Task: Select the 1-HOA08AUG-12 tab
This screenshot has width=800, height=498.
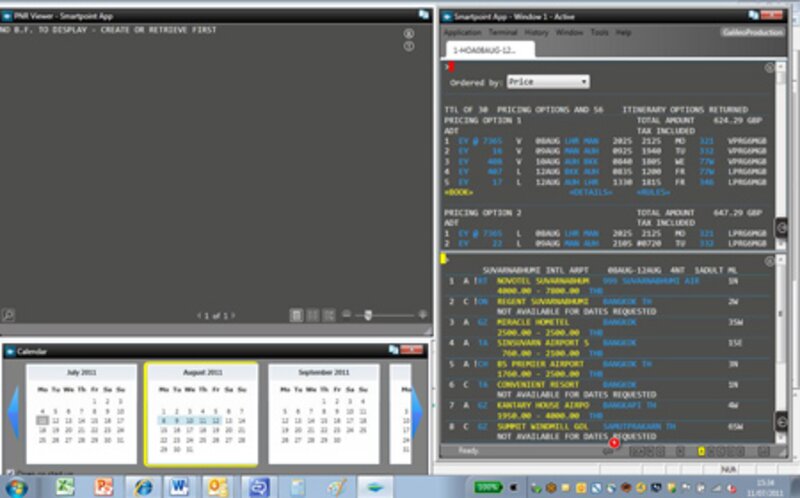Action: (x=490, y=50)
